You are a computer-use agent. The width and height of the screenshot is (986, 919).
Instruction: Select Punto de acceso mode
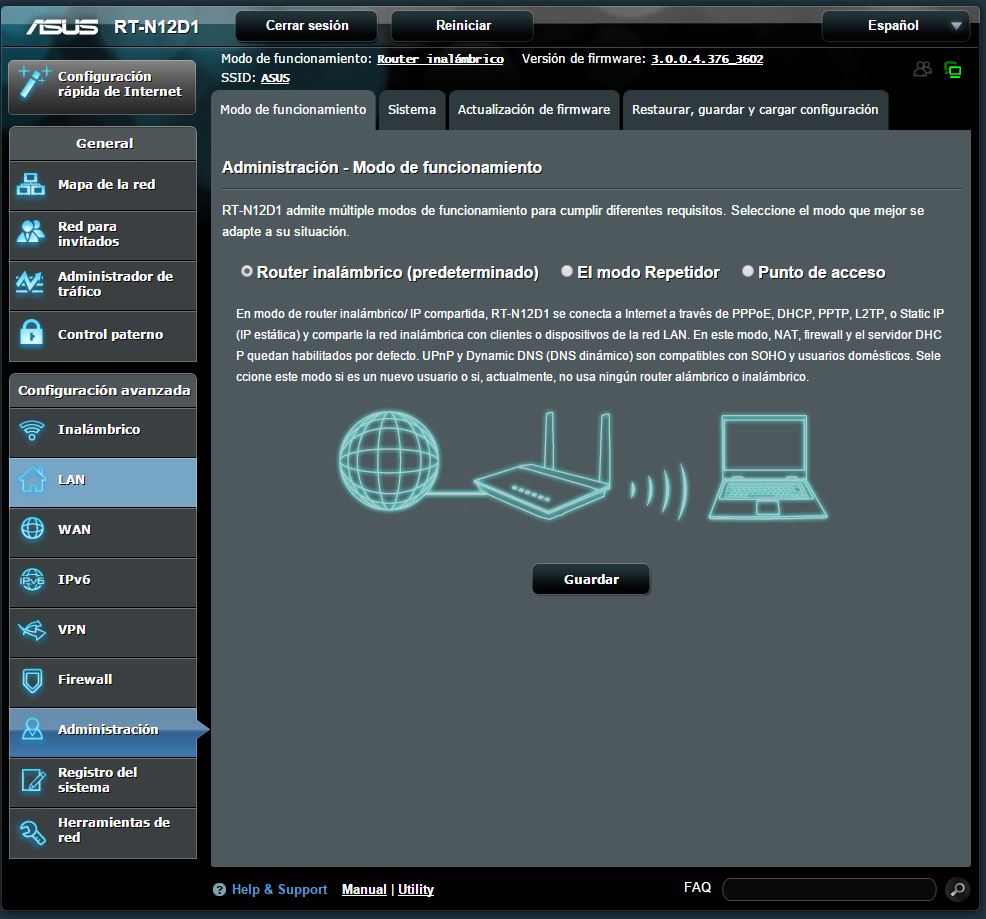click(748, 271)
